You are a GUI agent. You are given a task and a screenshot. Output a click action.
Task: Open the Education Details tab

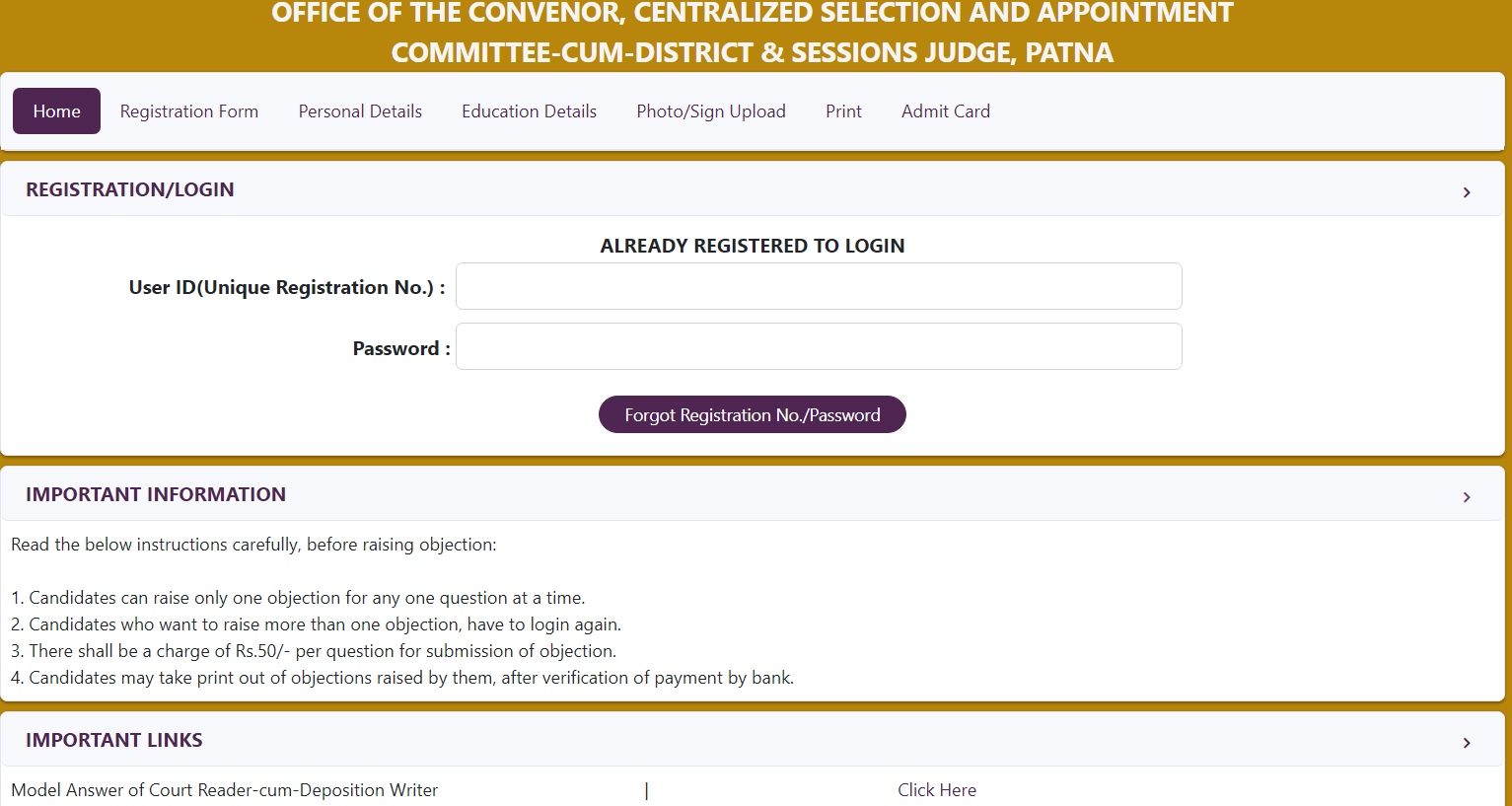tap(529, 111)
